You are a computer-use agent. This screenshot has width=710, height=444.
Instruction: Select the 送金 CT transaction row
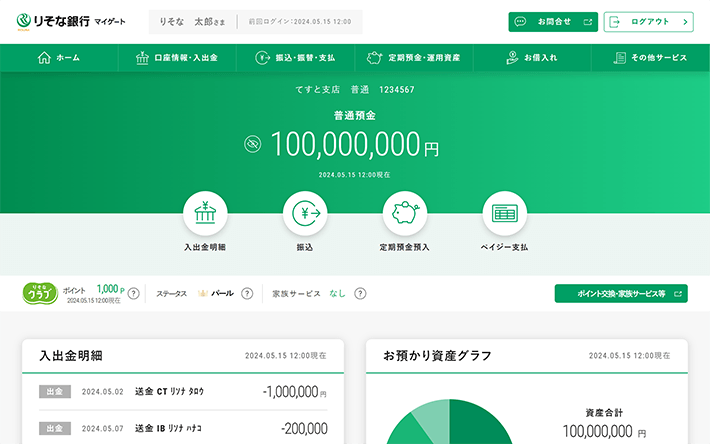tap(183, 391)
